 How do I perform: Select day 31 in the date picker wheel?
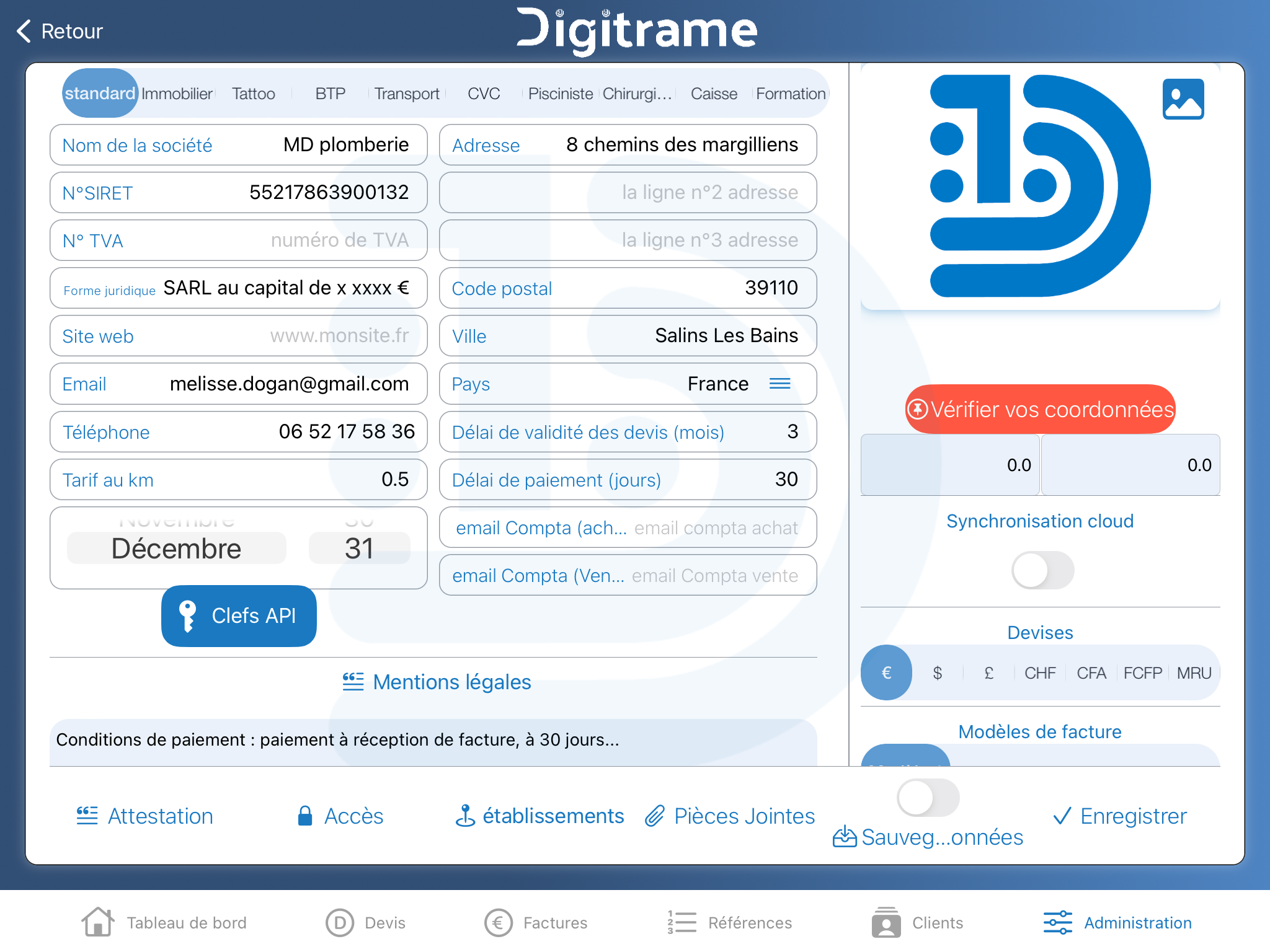360,549
